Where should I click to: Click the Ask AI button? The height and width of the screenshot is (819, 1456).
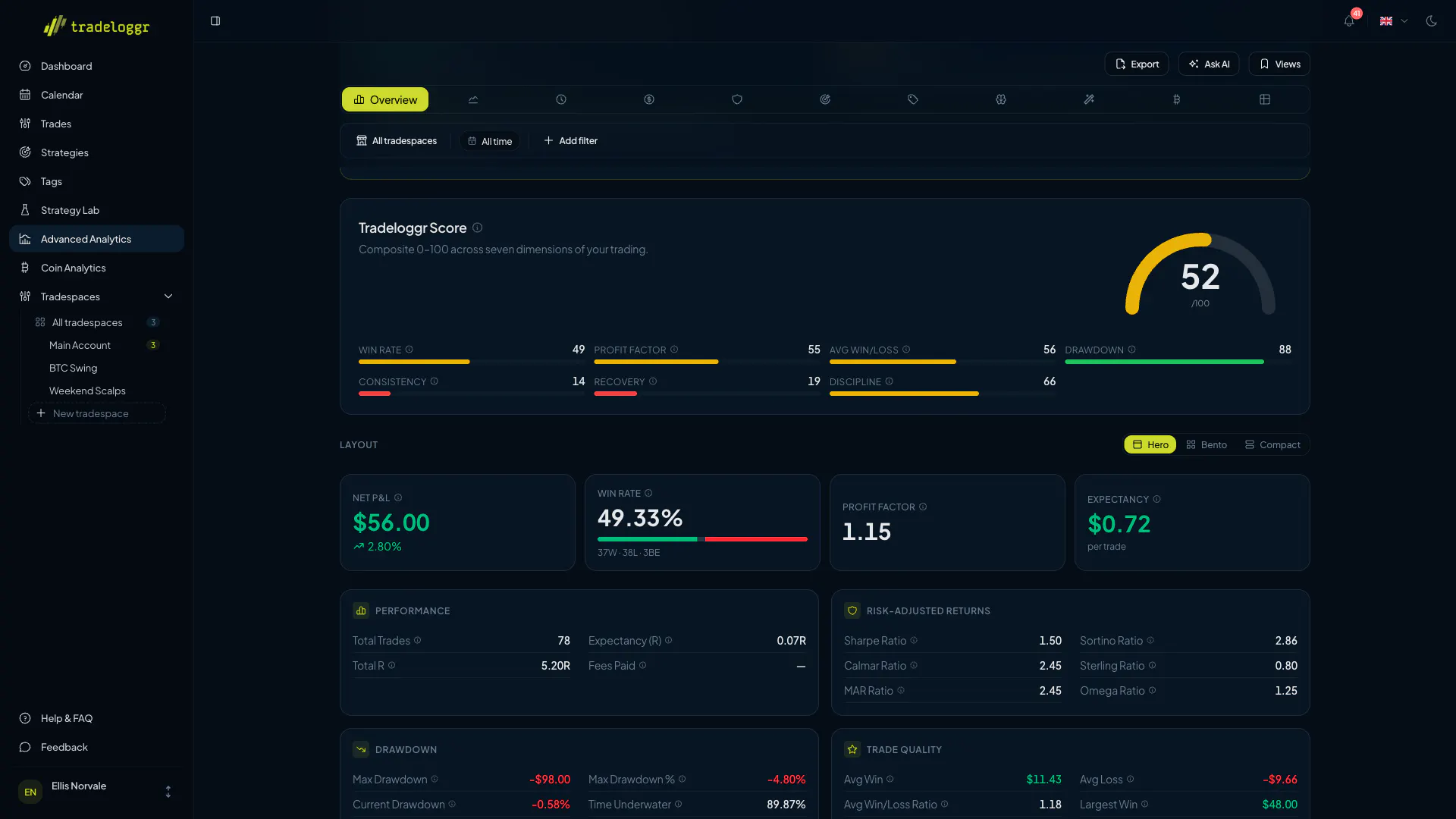click(1209, 64)
